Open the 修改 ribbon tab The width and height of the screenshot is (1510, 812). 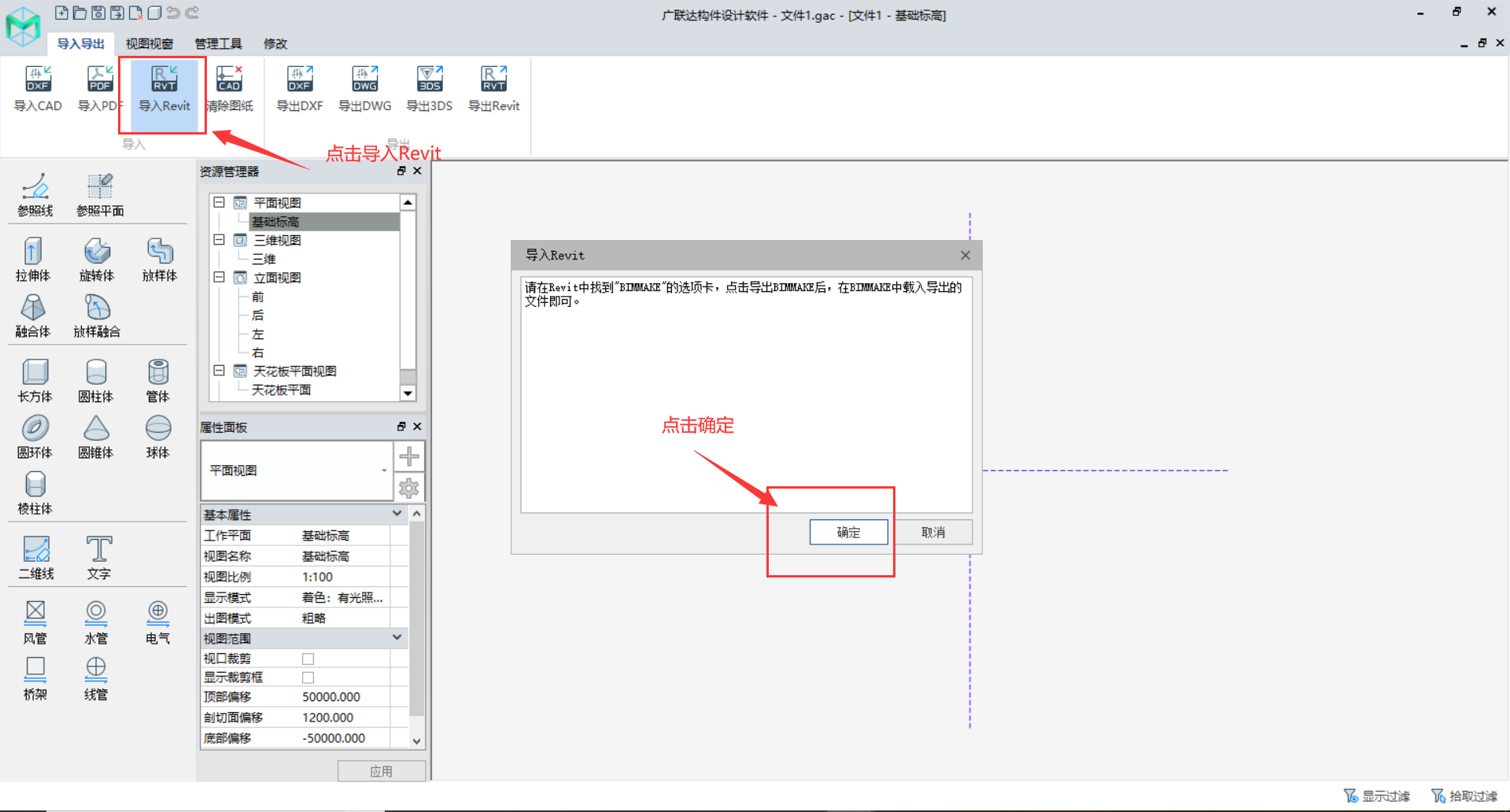[x=275, y=43]
